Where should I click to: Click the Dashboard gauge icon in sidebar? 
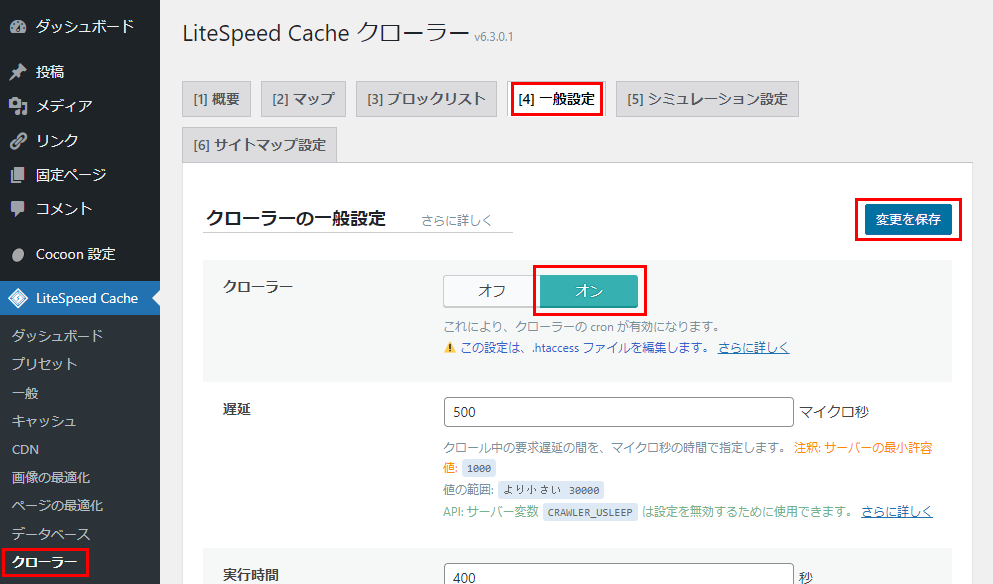coord(18,27)
